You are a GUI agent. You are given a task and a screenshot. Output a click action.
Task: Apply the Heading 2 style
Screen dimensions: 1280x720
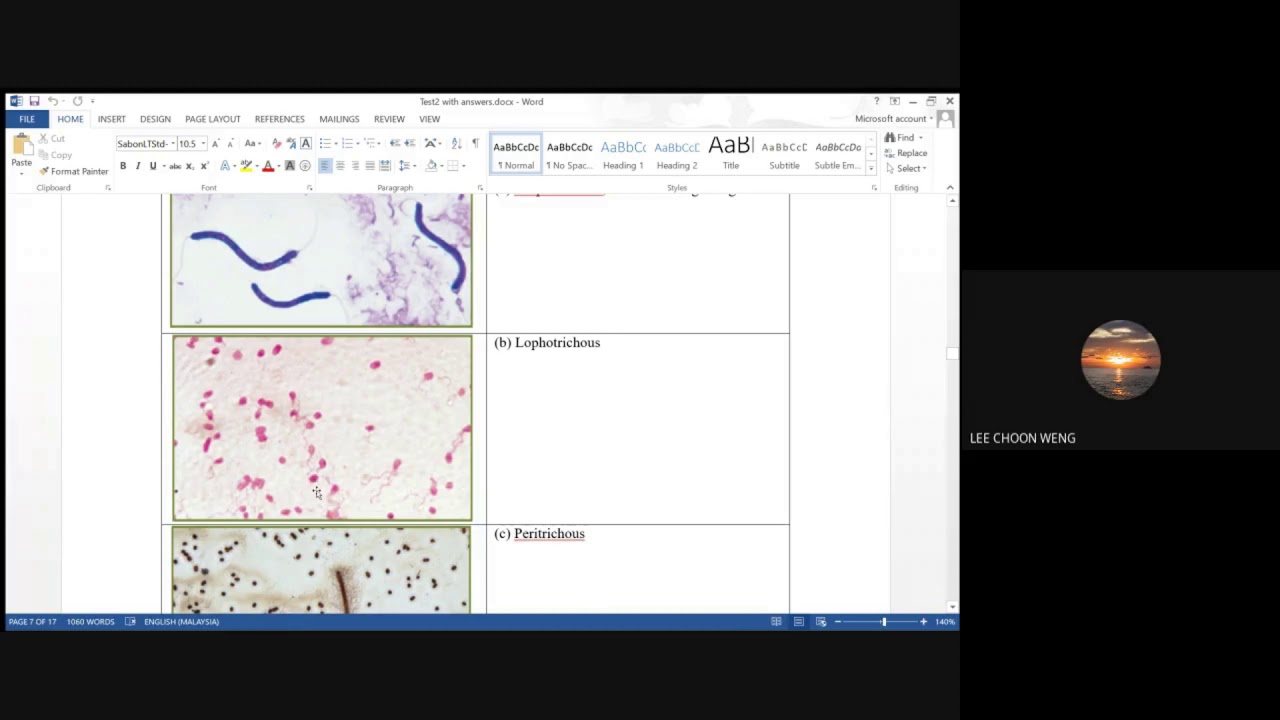[677, 154]
